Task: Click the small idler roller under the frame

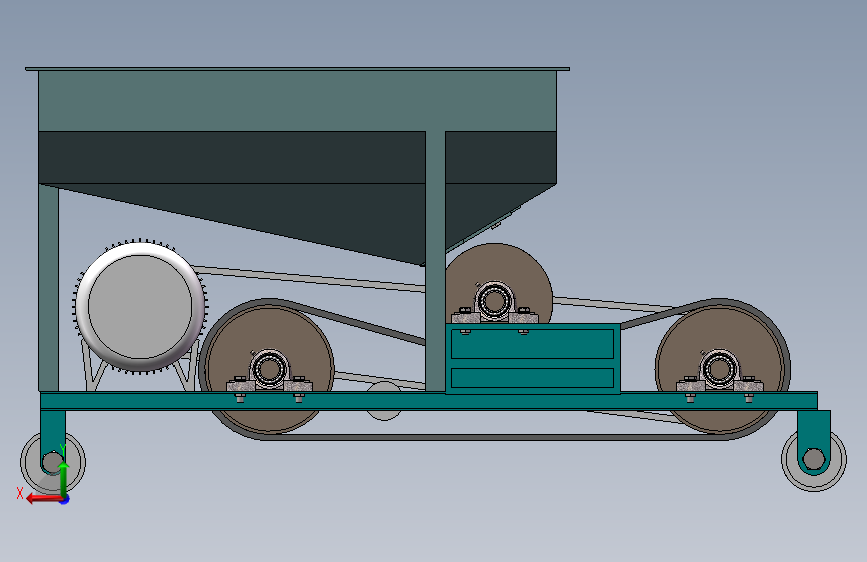Action: tap(384, 400)
